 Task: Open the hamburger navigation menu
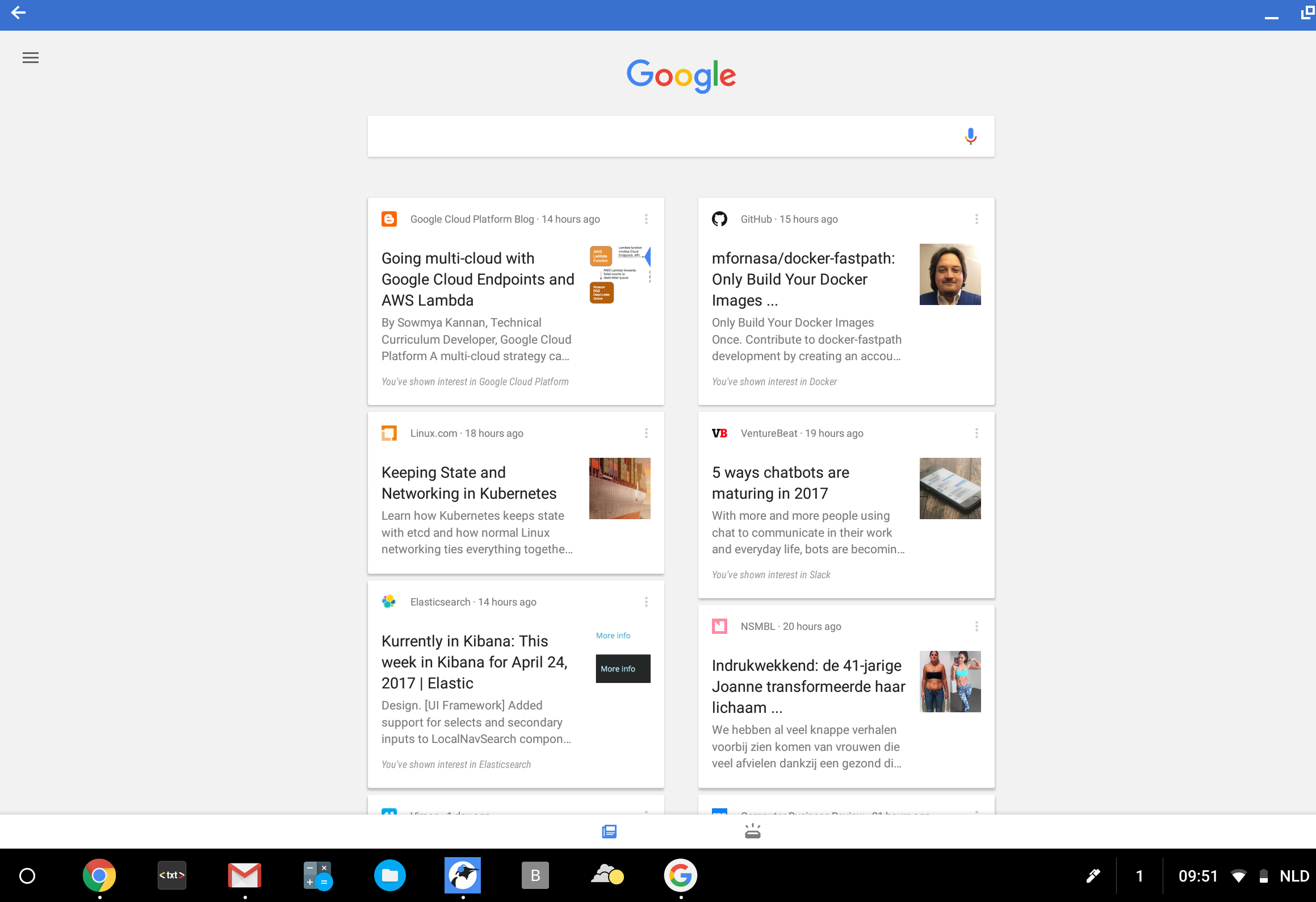pyautogui.click(x=31, y=57)
